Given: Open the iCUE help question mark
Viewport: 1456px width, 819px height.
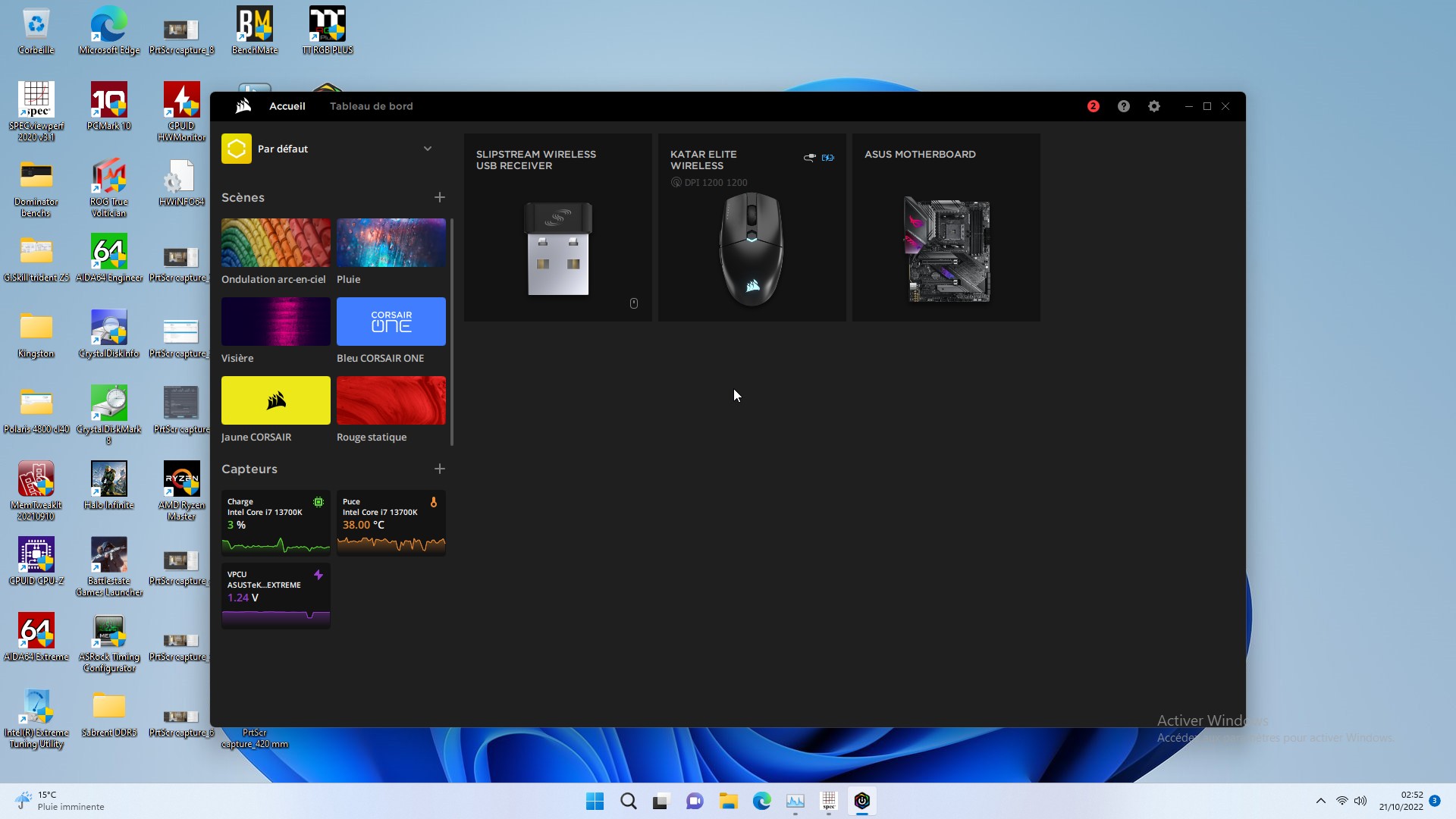Looking at the screenshot, I should [x=1123, y=106].
